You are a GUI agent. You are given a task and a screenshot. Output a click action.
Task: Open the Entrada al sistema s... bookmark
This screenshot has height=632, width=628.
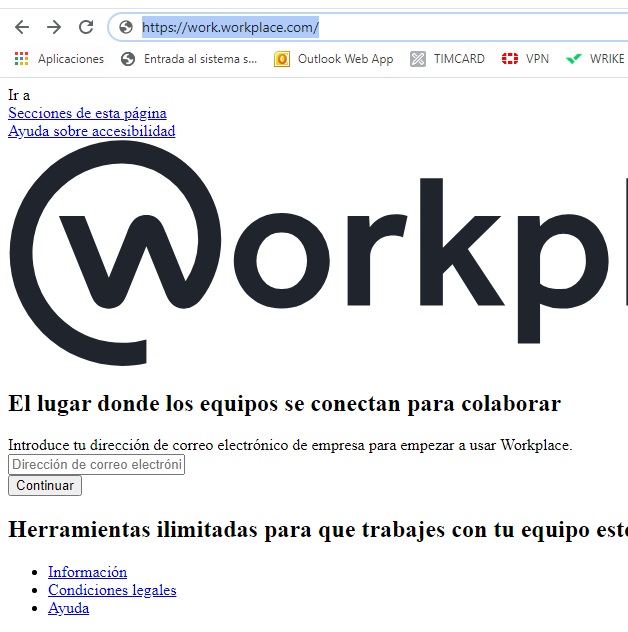200,59
